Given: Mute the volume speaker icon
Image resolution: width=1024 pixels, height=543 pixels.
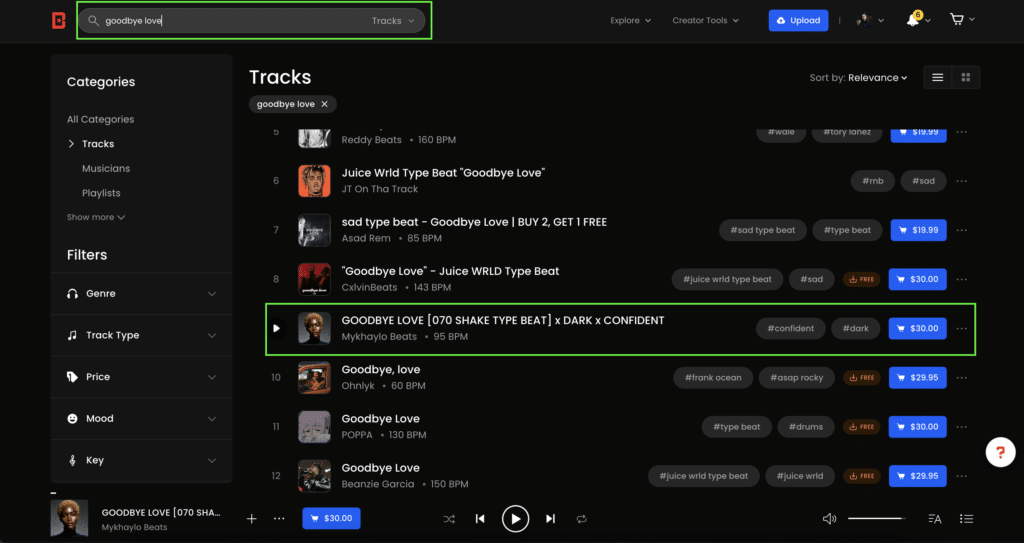Looking at the screenshot, I should pos(829,519).
